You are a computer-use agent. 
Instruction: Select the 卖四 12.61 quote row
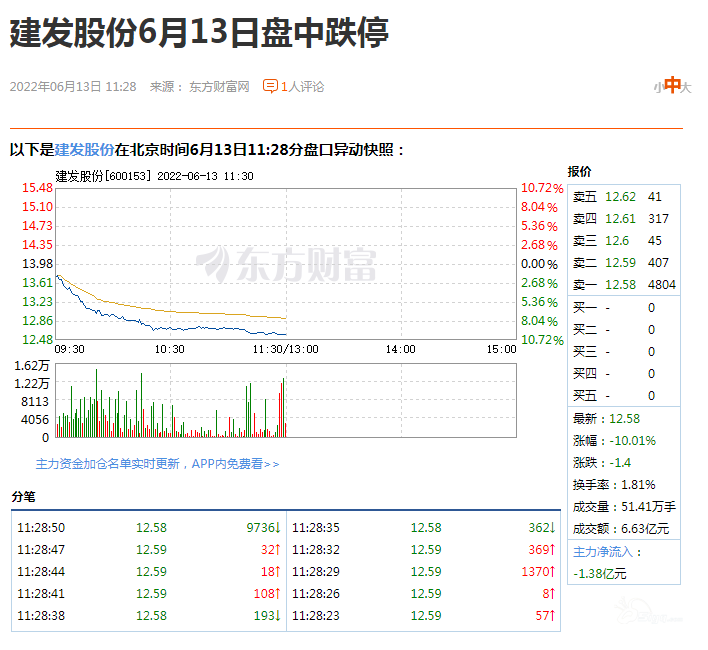click(624, 218)
